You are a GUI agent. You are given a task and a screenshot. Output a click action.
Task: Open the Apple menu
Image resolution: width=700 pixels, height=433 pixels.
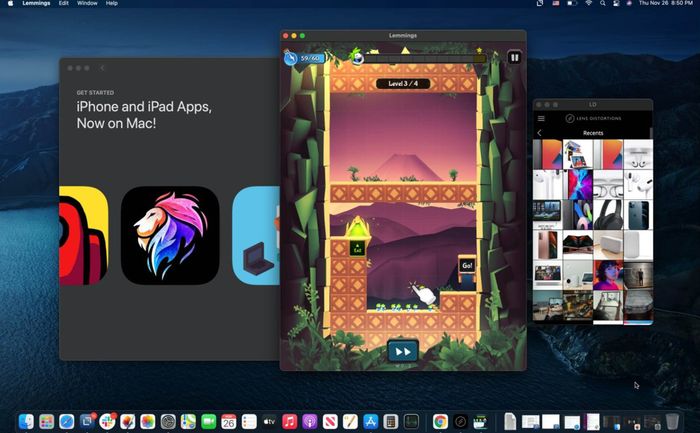click(x=10, y=3)
